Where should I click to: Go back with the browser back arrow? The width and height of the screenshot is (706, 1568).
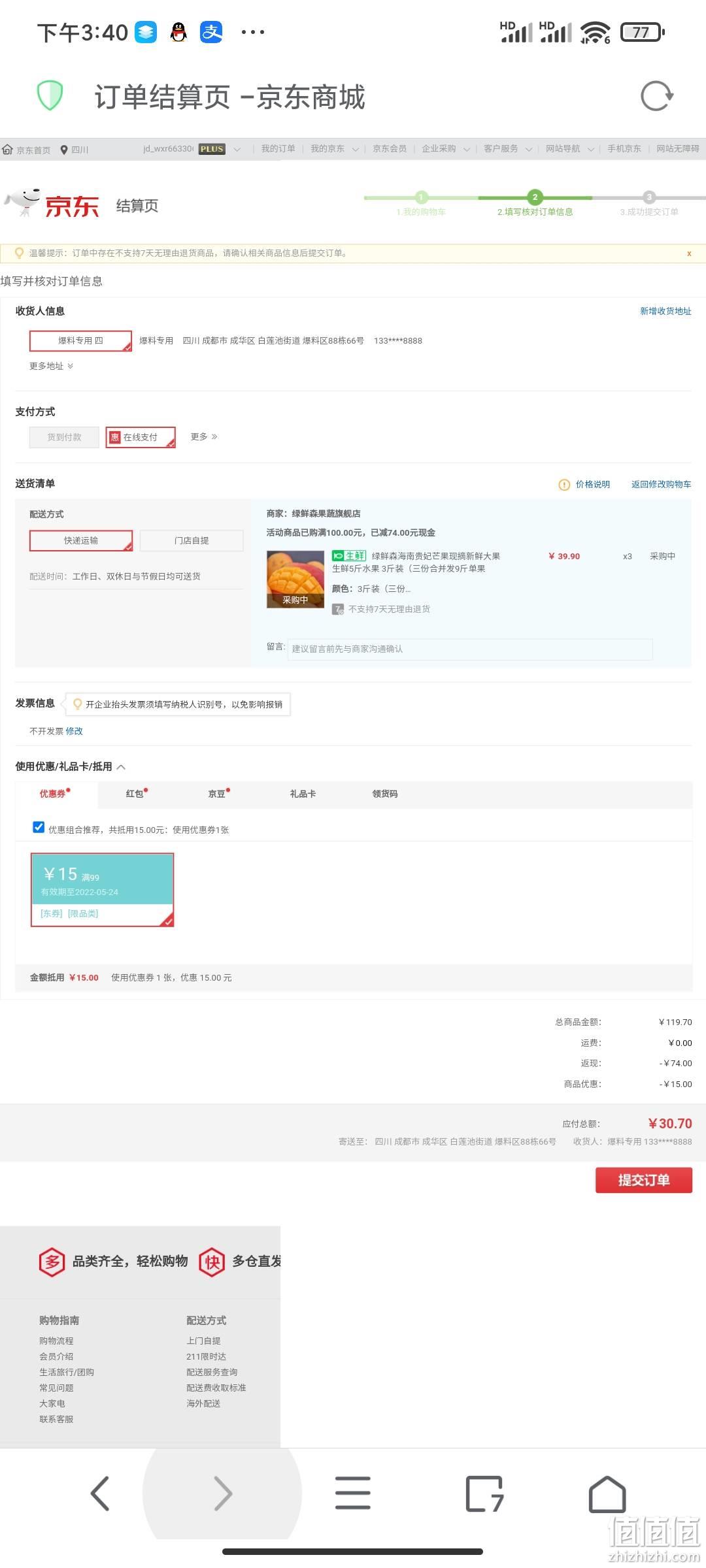tap(100, 1494)
